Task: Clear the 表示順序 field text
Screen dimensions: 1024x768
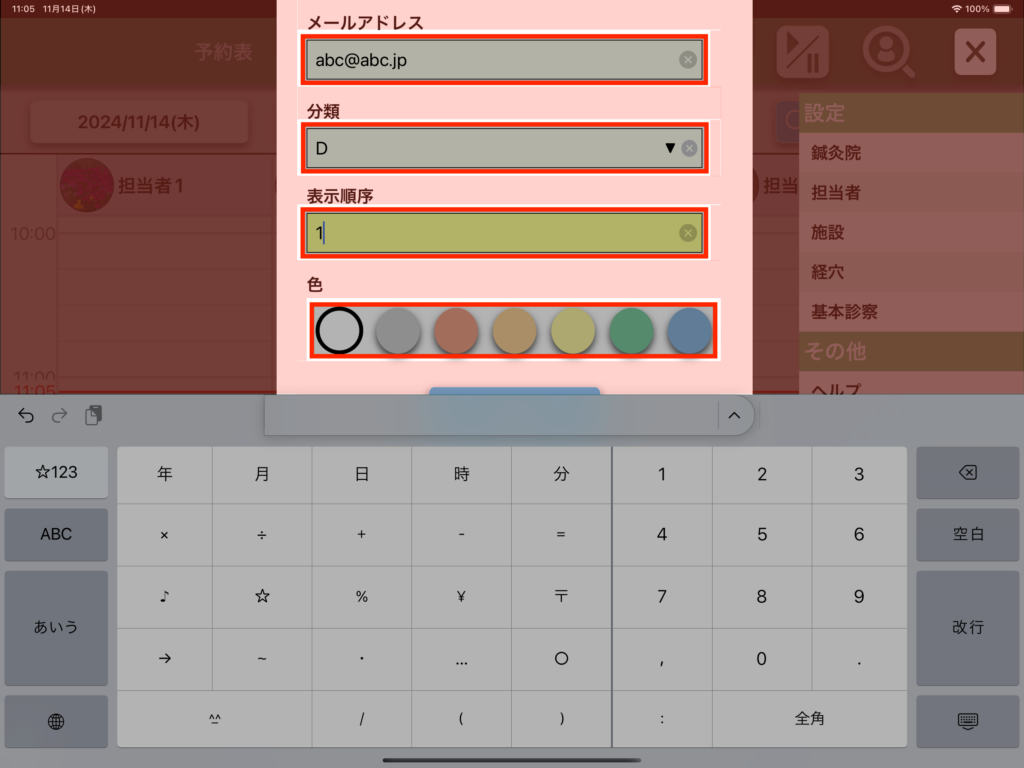Action: point(688,233)
